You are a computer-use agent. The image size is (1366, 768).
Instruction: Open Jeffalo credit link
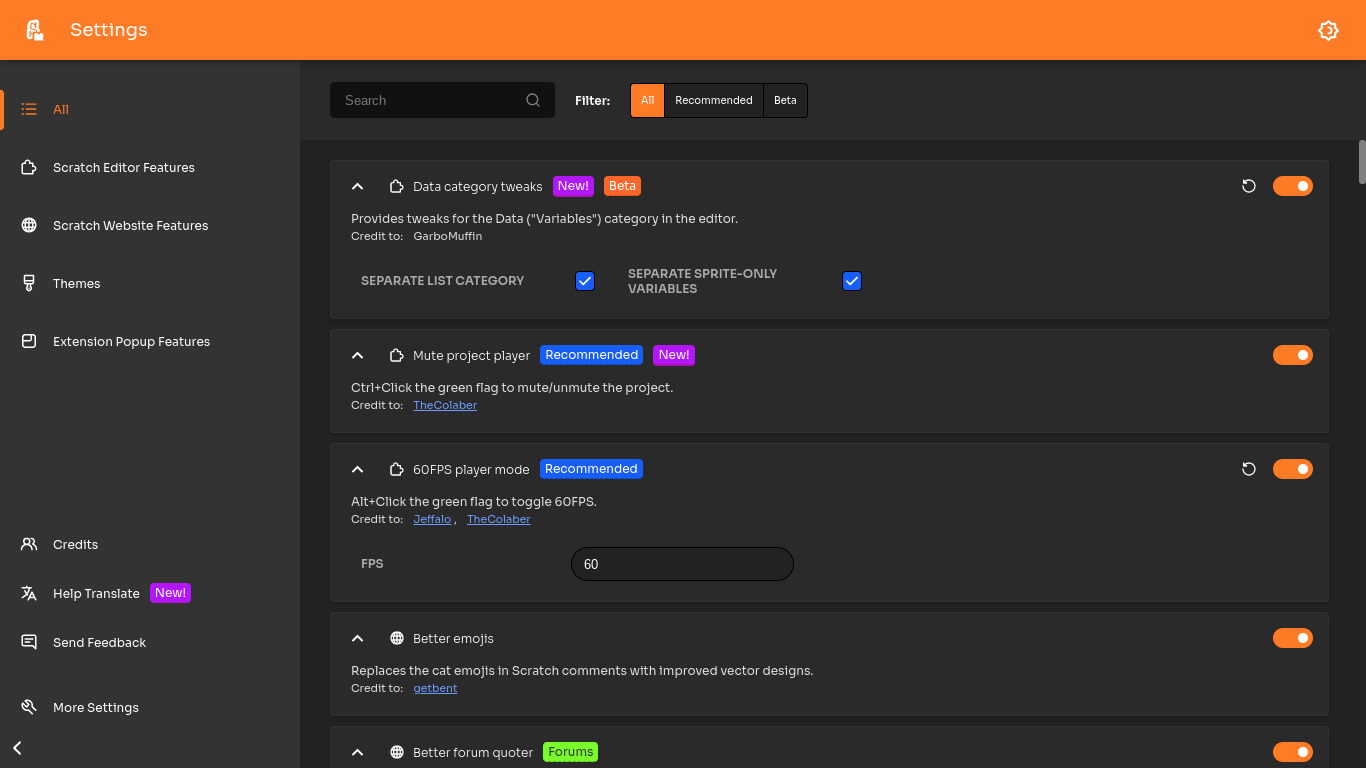pos(432,519)
